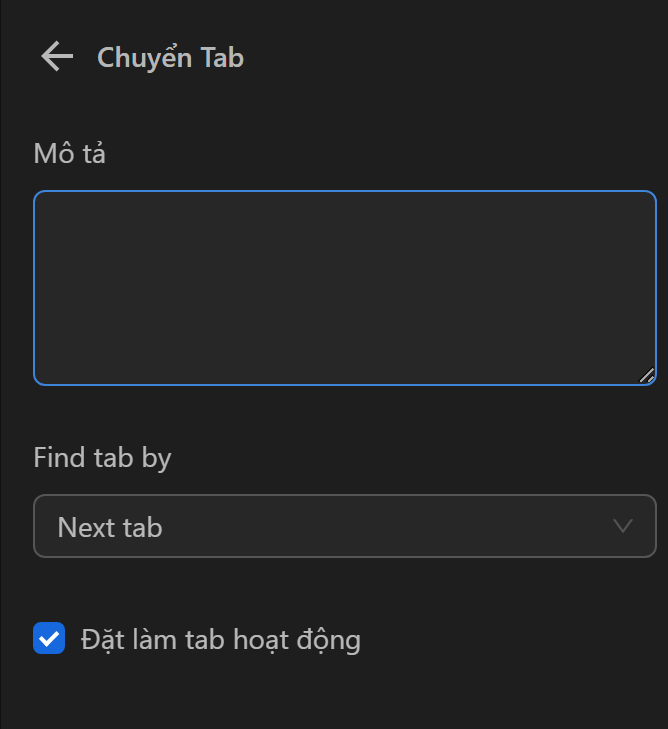Viewport: 668px width, 729px height.
Task: Uncheck the set as active tab option
Action: tap(49, 638)
